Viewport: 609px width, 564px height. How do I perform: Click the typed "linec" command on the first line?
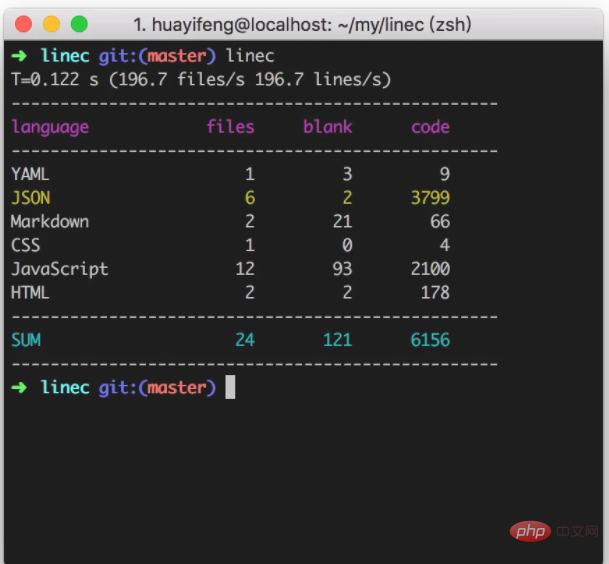point(250,54)
